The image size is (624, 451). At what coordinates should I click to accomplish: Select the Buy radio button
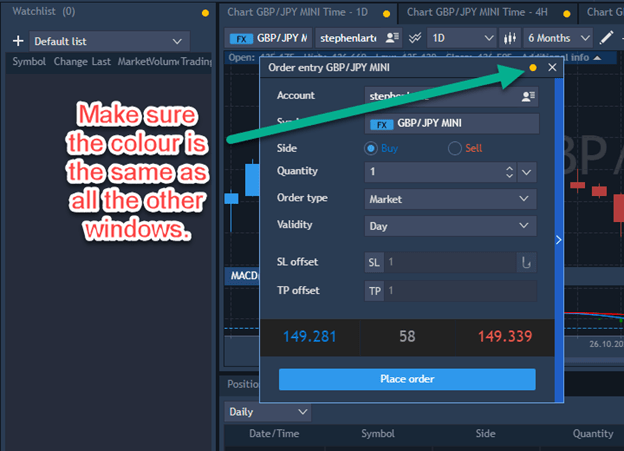(x=371, y=148)
